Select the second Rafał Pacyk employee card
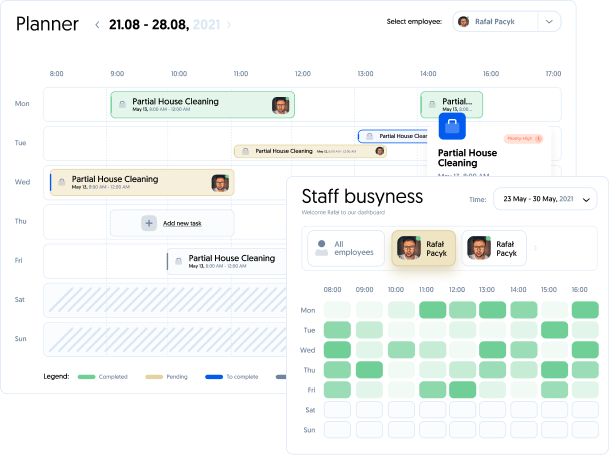The height and width of the screenshot is (455, 609). [495, 248]
